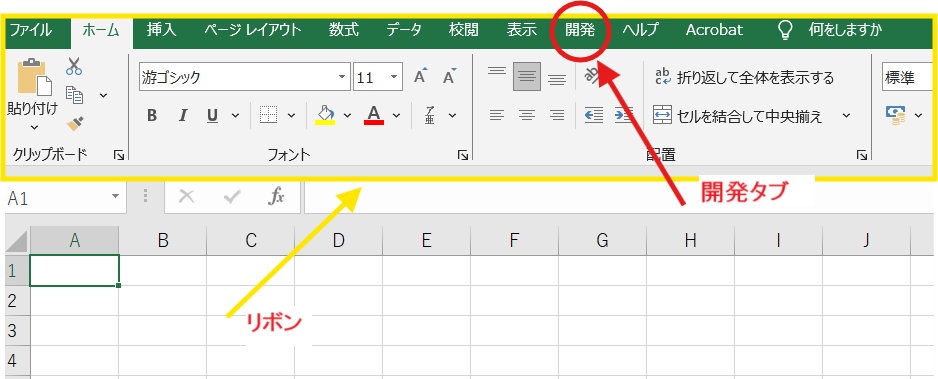The image size is (938, 379).
Task: Click the Decrease Indent icon
Action: click(x=593, y=115)
